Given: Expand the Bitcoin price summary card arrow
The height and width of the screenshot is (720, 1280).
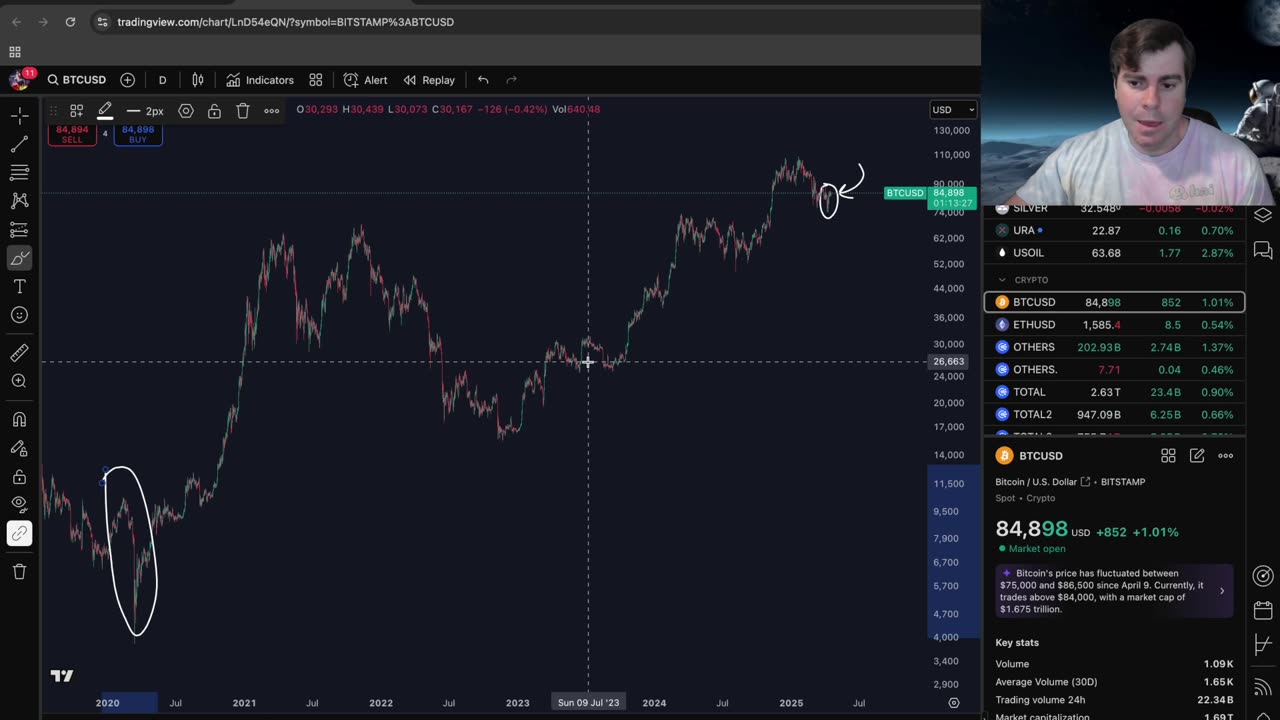Looking at the screenshot, I should 1221,591.
